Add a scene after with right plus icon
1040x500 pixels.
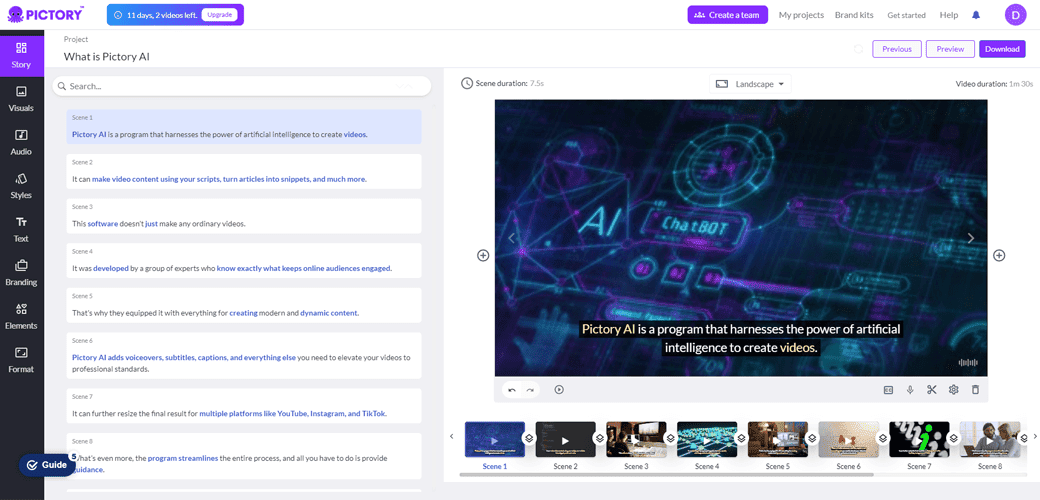click(x=999, y=255)
